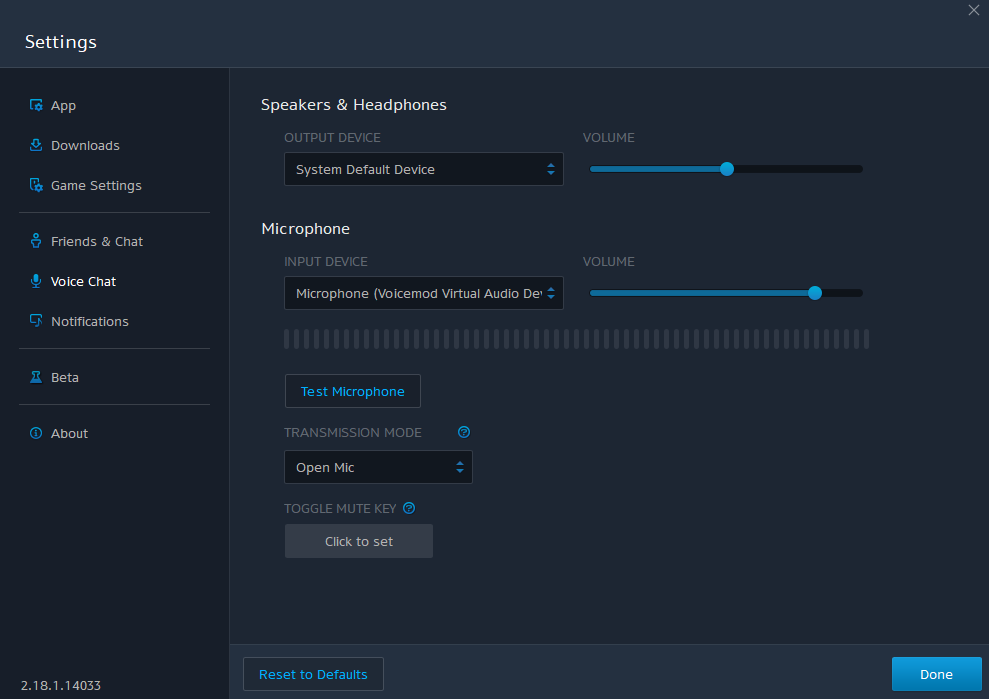Viewport: 989px width, 699px height.
Task: Click the Friends & Chat person icon
Action: pyautogui.click(x=36, y=241)
